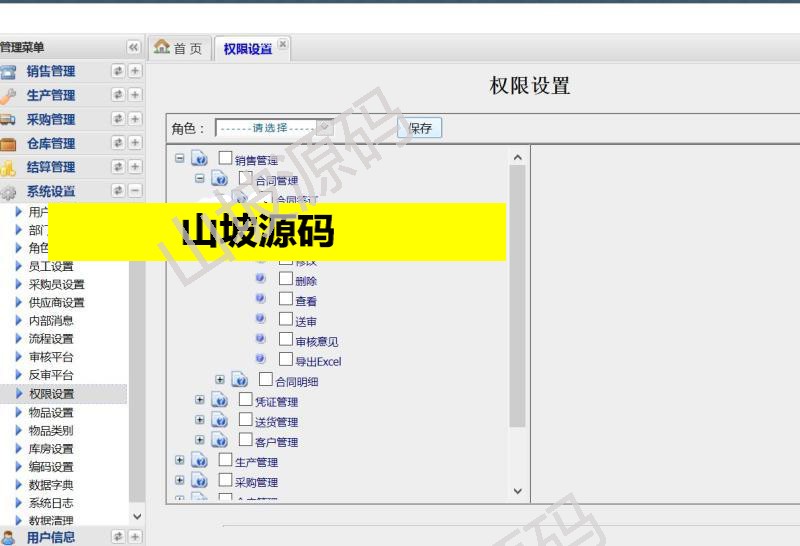Click the 系统设置 gear icon
Screen dimensions: 800x546
pos(8,192)
